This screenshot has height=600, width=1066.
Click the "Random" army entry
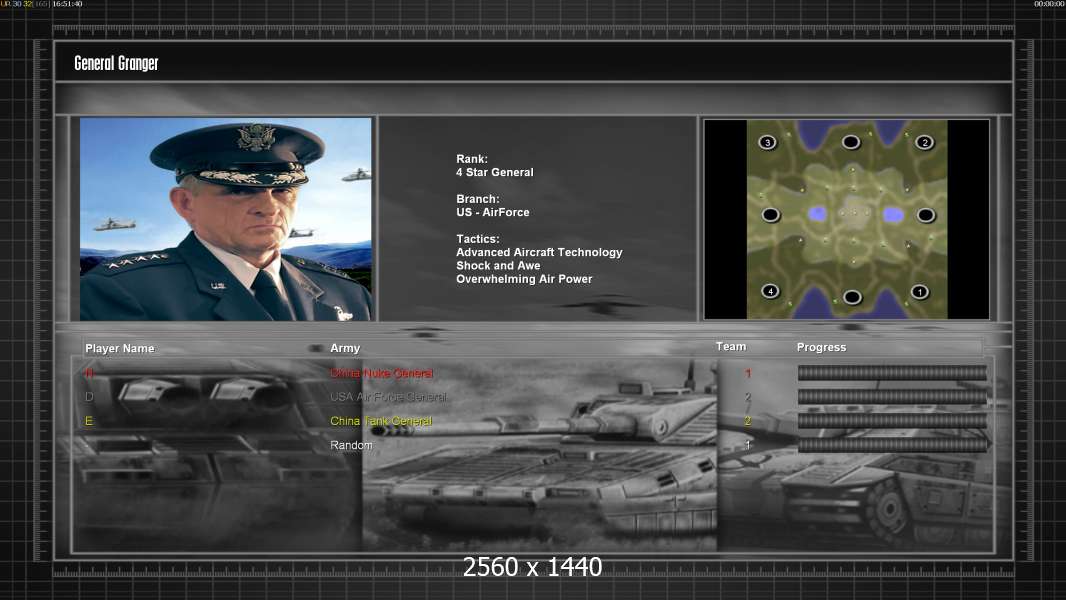(351, 445)
